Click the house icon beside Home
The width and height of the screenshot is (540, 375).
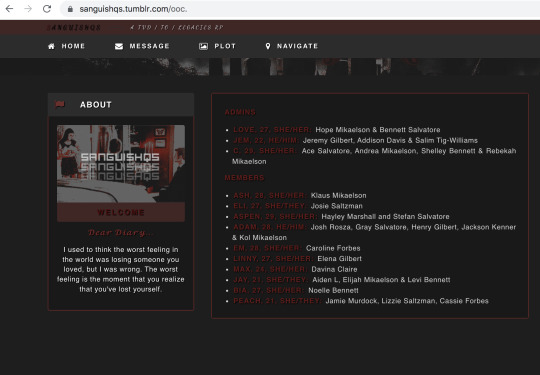pyautogui.click(x=51, y=46)
